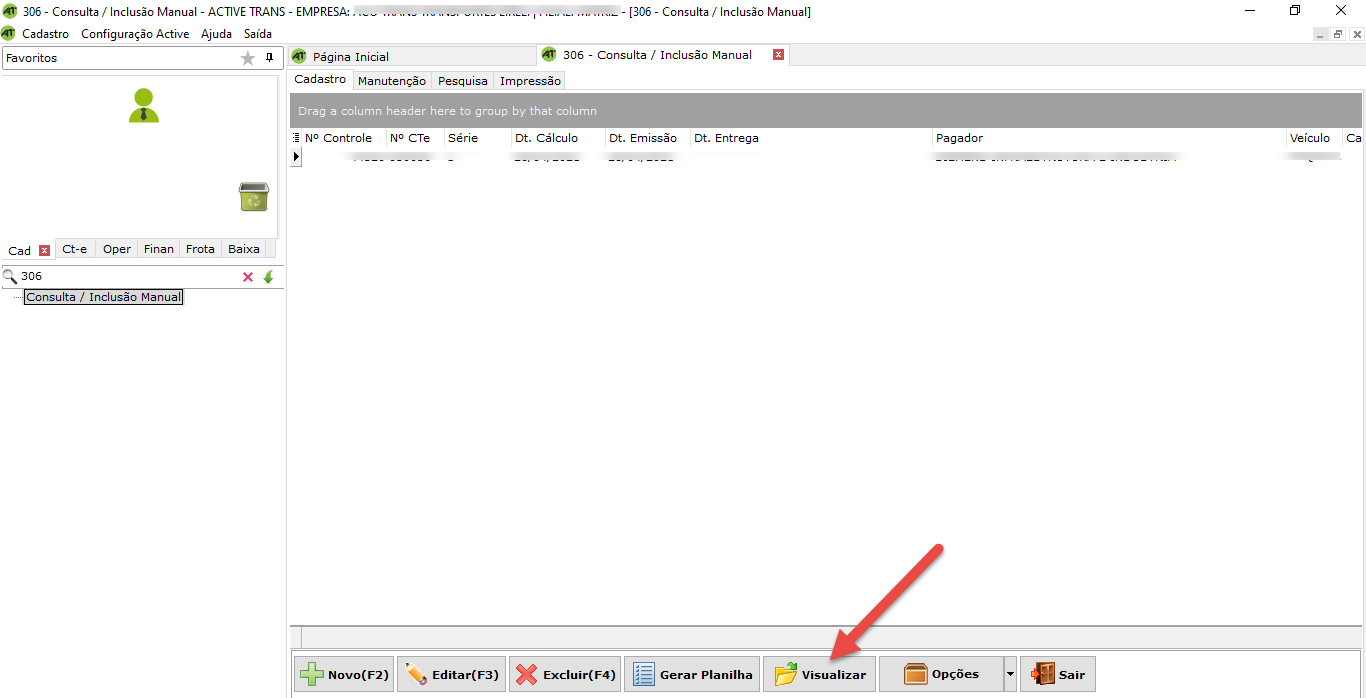Open the Configuração Active menu

tap(135, 34)
